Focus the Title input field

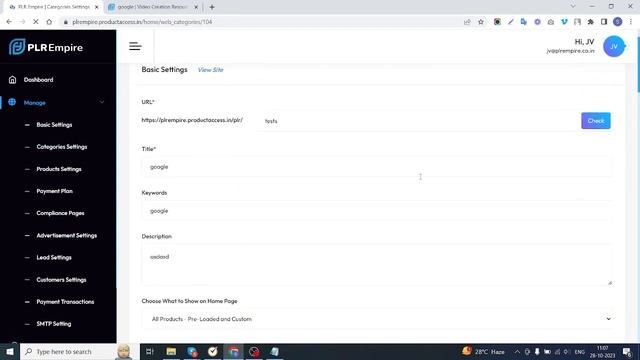[376, 167]
